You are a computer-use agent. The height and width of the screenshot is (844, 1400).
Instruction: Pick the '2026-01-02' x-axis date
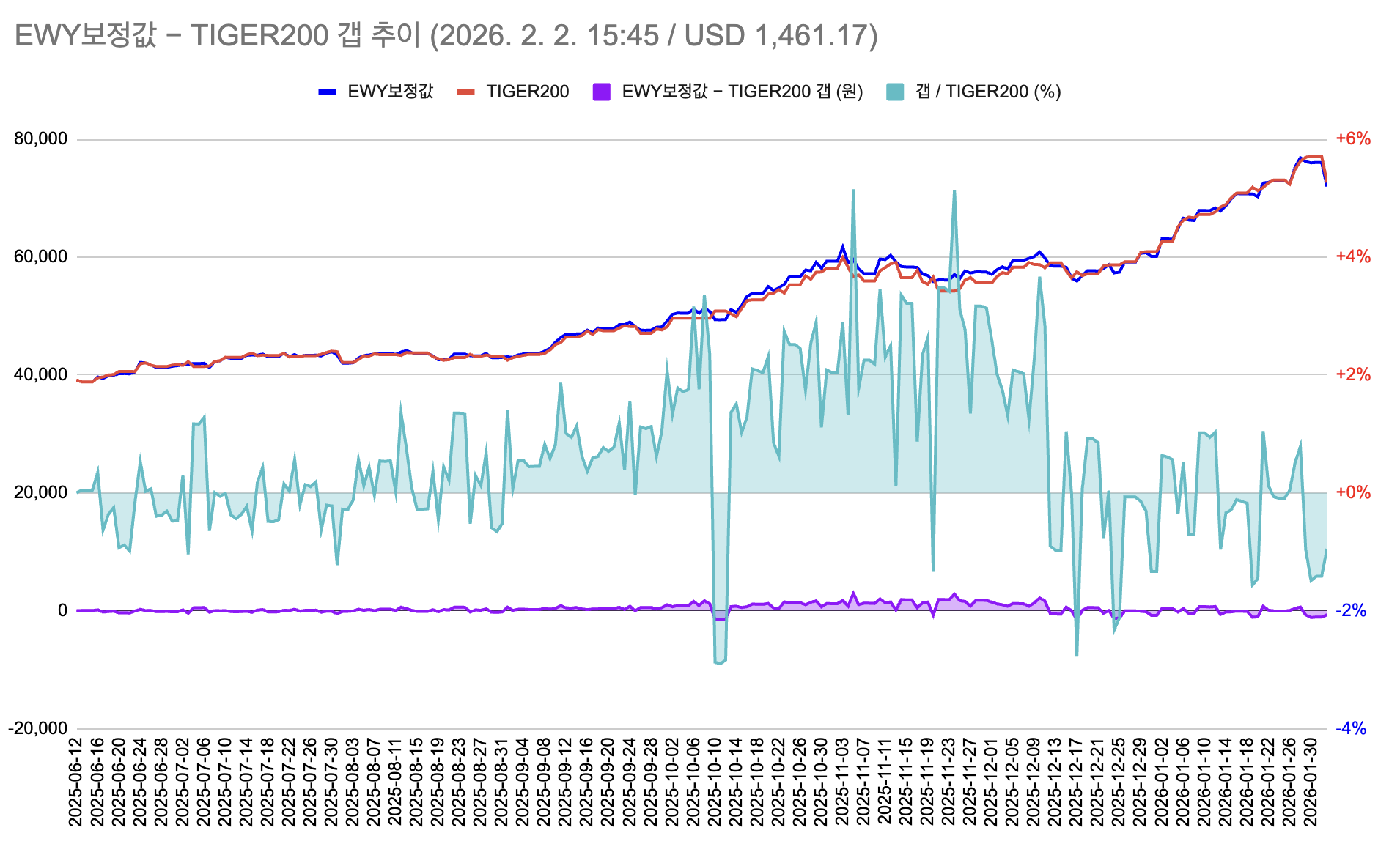[x=1161, y=782]
